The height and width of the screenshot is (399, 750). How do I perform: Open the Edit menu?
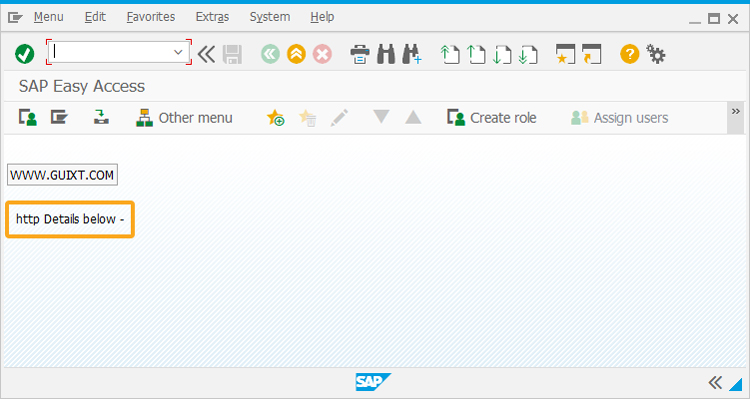pos(95,17)
